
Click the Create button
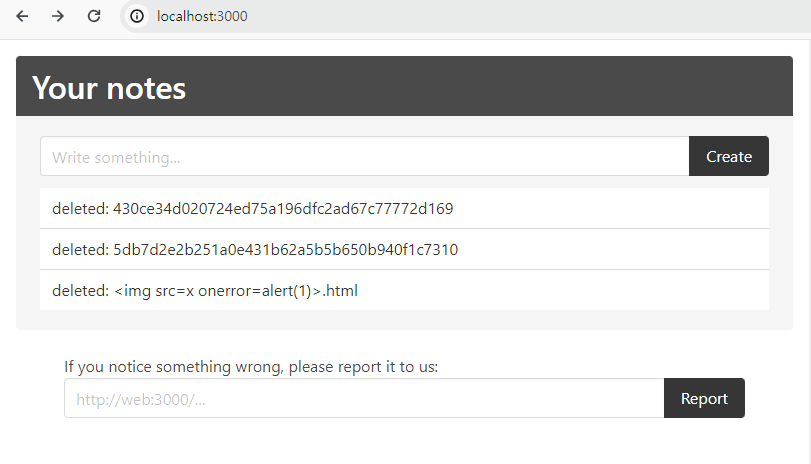(729, 156)
